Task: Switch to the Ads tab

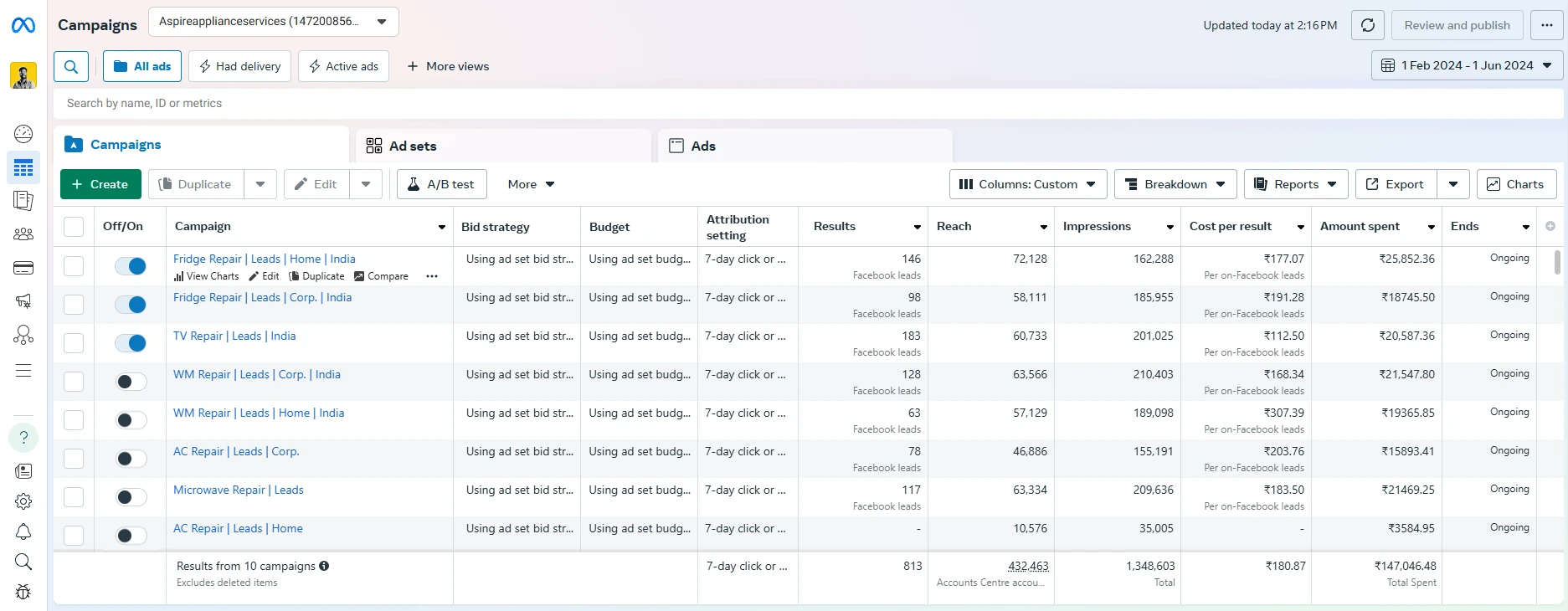Action: pos(805,146)
